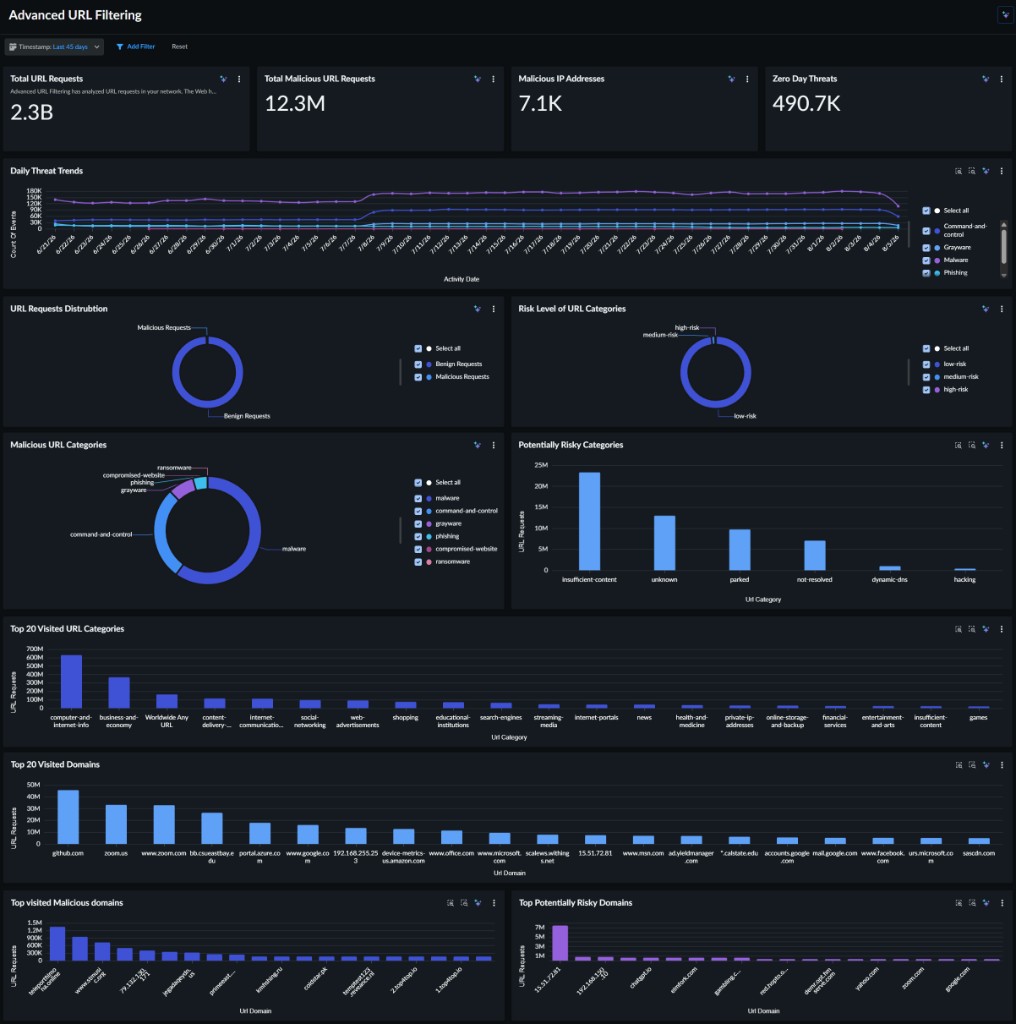Click the Reset filter link
The width and height of the screenshot is (1016, 1024).
point(180,47)
